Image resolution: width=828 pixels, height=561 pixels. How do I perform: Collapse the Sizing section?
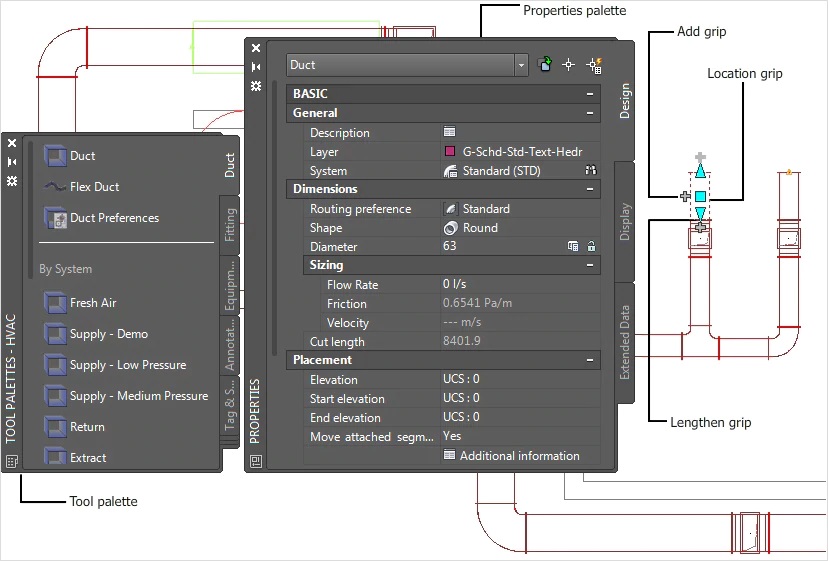point(591,266)
